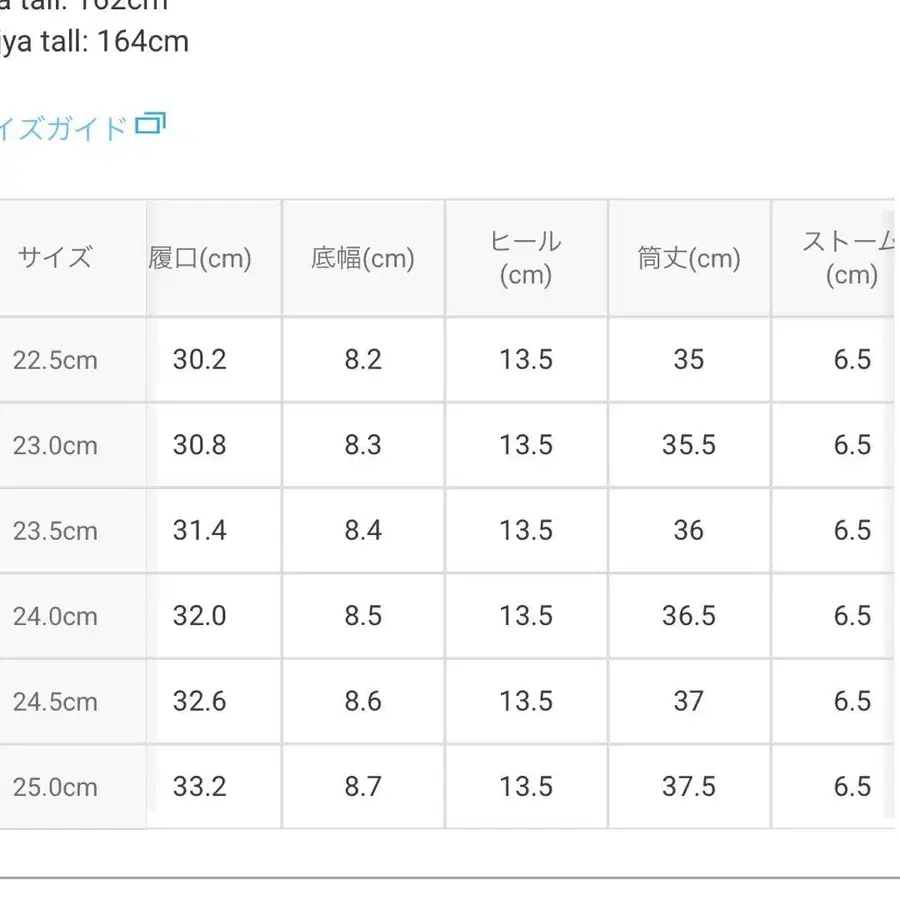
Task: Select the 24.5cm size row label
Action: [x=55, y=702]
